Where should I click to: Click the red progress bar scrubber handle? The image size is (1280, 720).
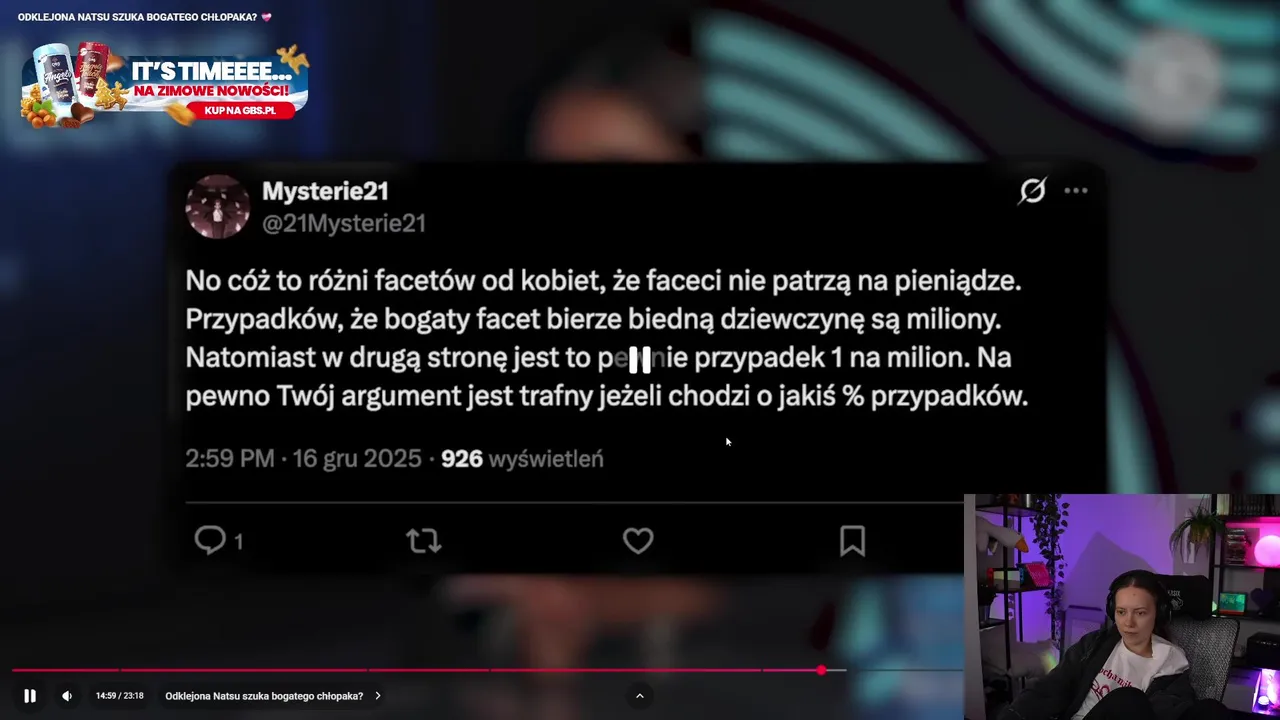coord(821,670)
